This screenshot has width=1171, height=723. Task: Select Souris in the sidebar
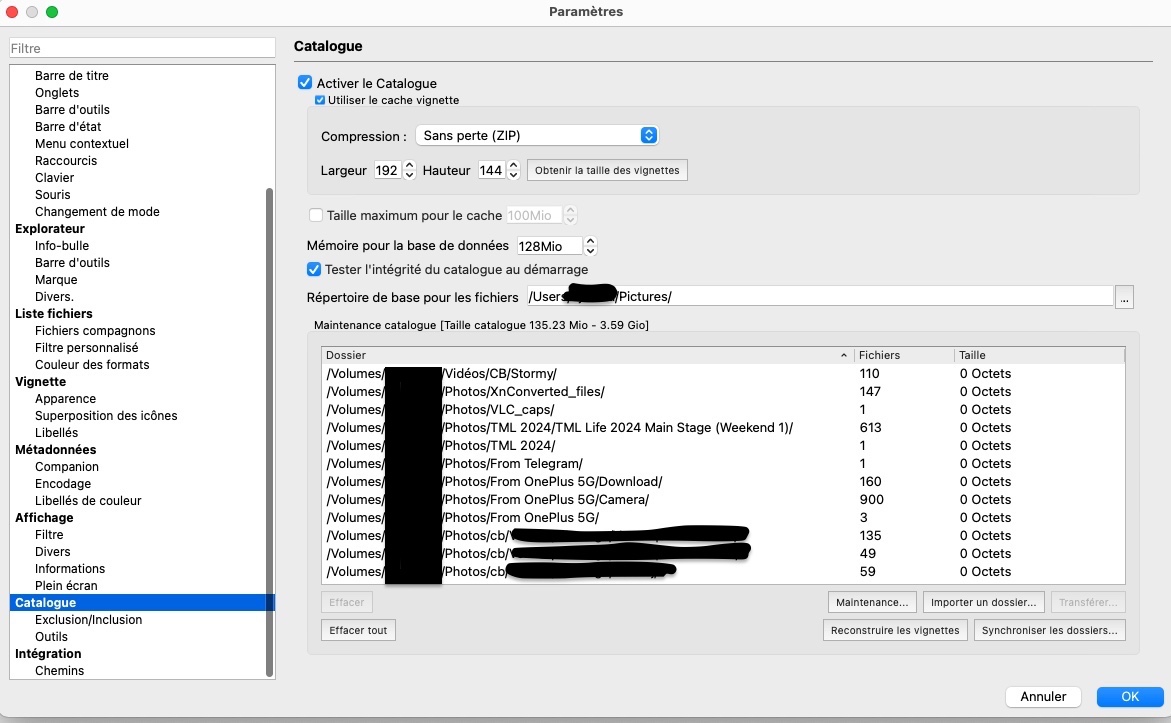tap(52, 194)
